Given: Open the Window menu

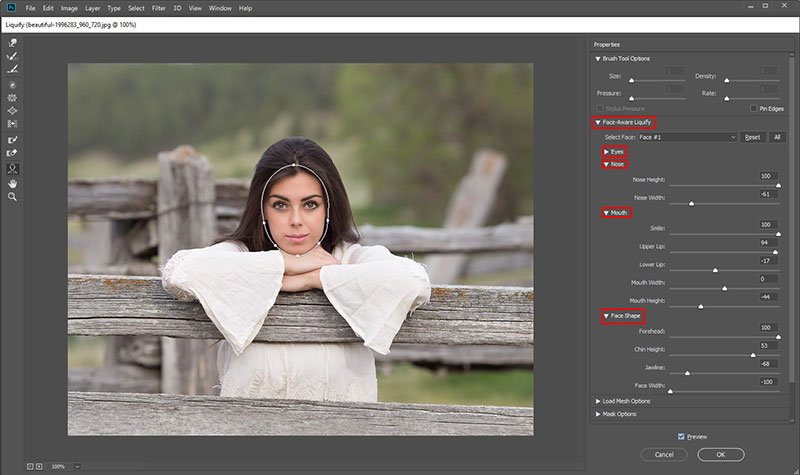Looking at the screenshot, I should pyautogui.click(x=220, y=8).
